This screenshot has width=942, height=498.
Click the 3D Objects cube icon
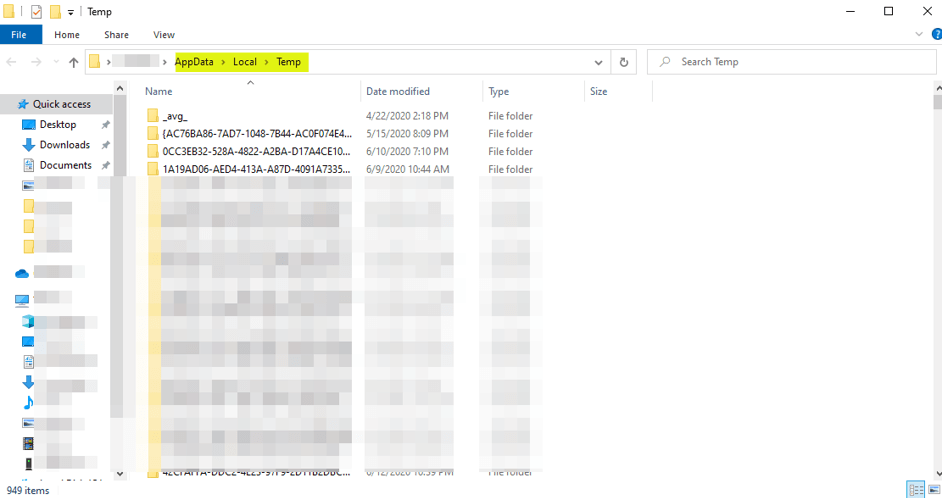[28, 321]
